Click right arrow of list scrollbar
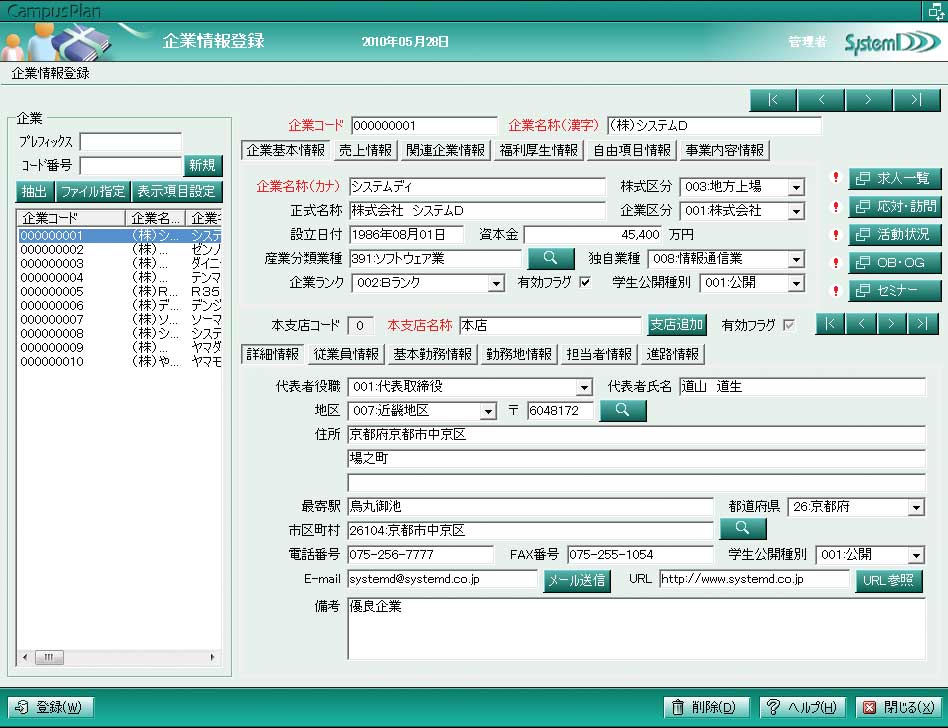The width and height of the screenshot is (948, 728). point(212,657)
